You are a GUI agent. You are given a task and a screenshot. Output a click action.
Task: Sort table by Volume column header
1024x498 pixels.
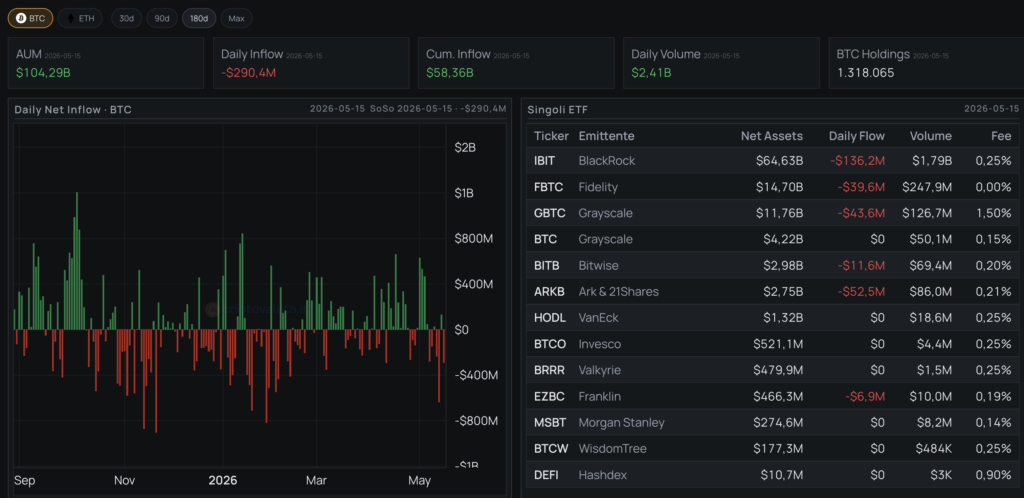click(x=931, y=136)
